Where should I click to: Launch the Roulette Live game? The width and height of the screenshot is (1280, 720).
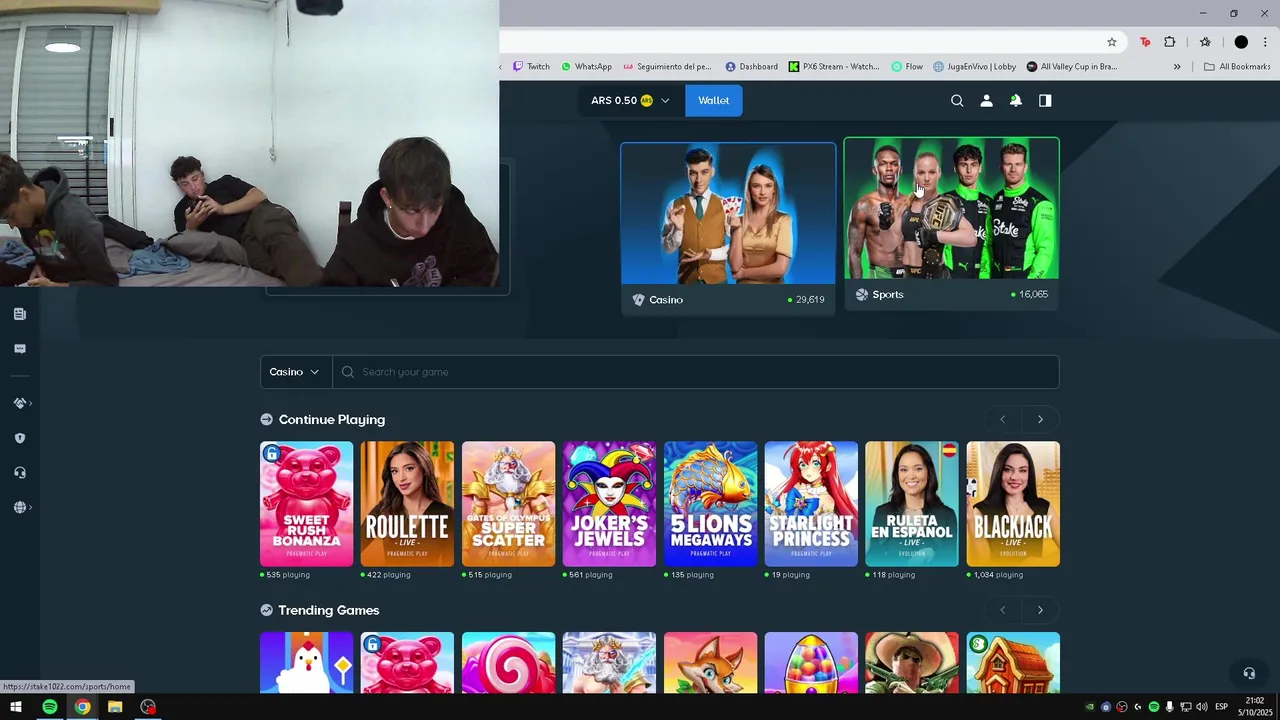[x=407, y=504]
